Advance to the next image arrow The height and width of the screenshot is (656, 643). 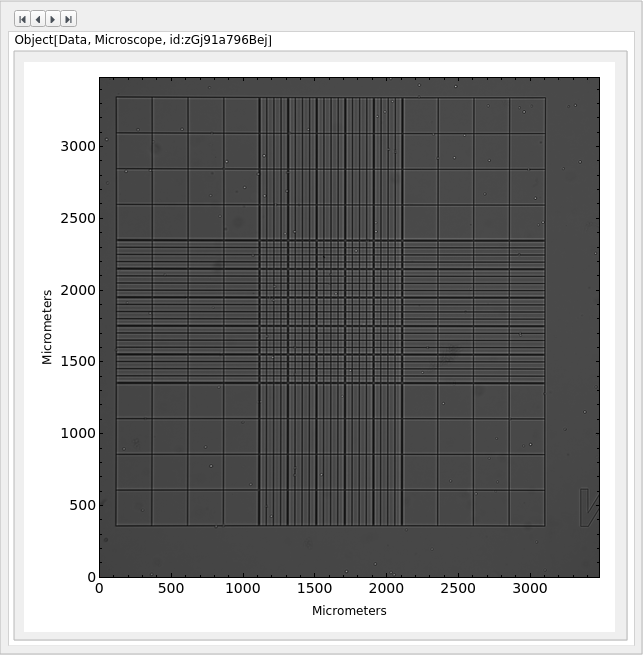(x=53, y=19)
